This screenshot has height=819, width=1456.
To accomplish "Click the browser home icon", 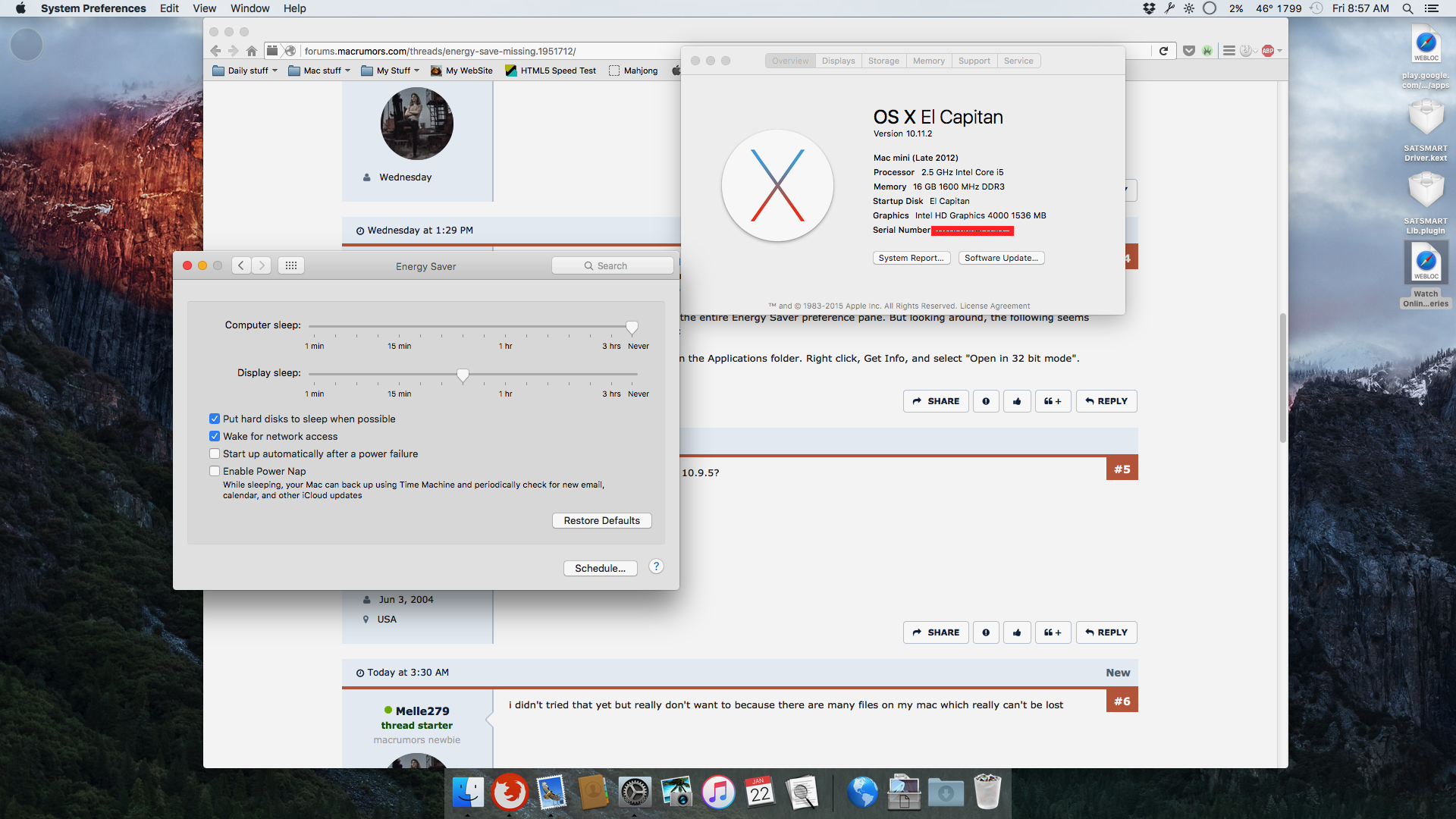I will (x=252, y=51).
